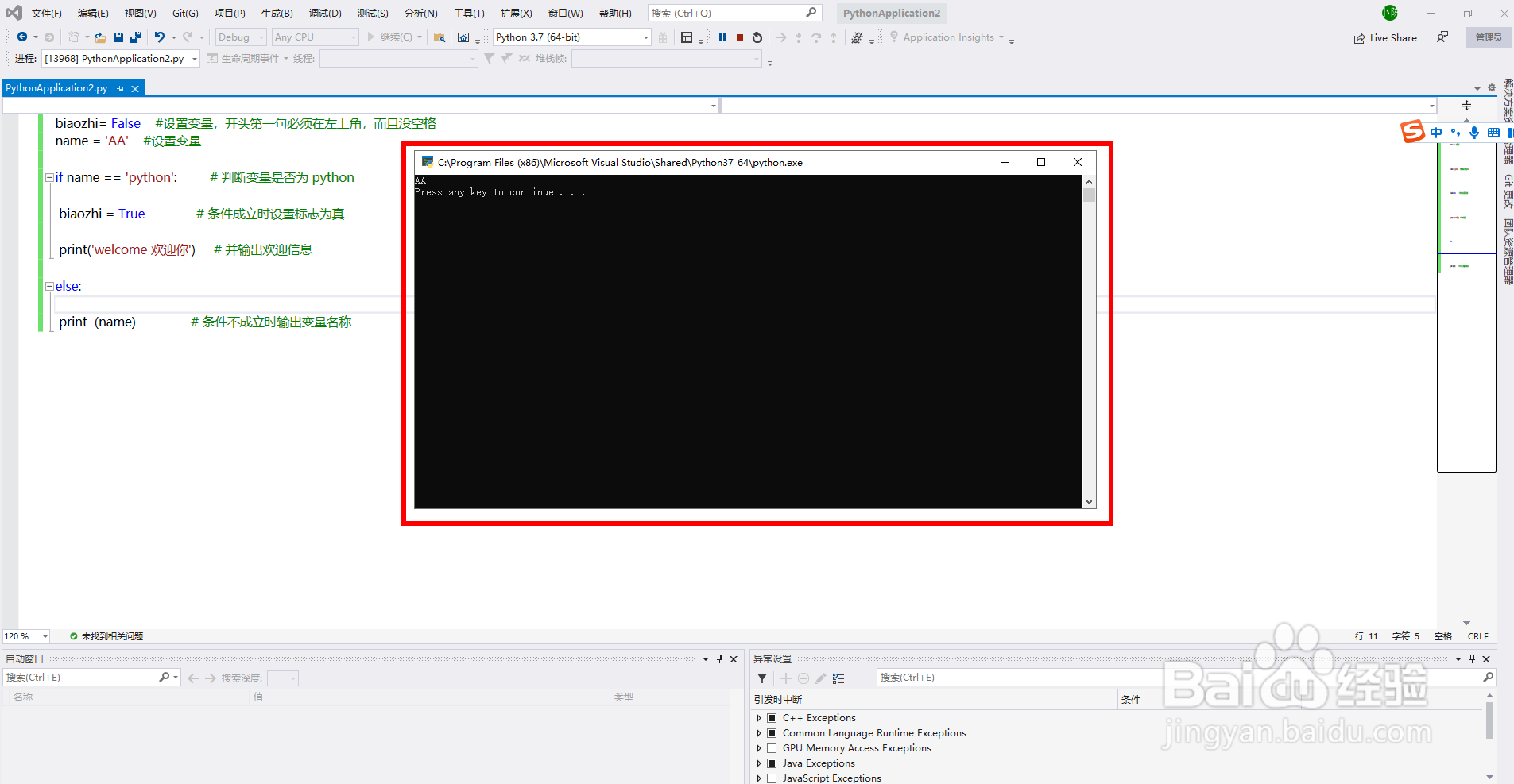This screenshot has height=784, width=1514.
Task: Click the comment out lines toolbar icon
Action: [x=857, y=37]
